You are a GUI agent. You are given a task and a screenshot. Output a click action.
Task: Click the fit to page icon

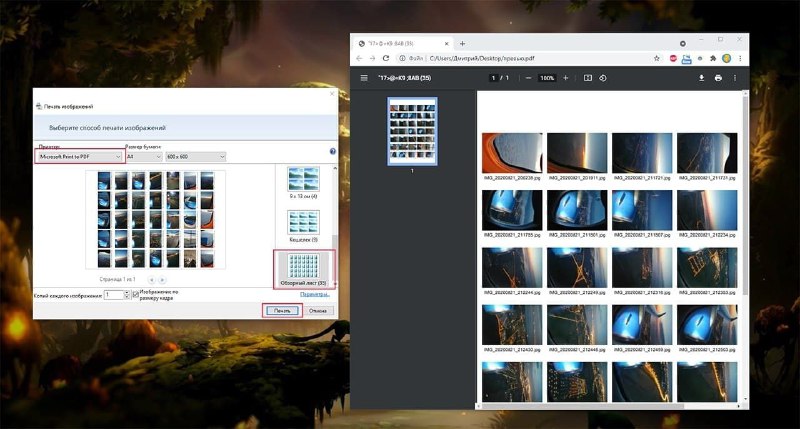(588, 78)
